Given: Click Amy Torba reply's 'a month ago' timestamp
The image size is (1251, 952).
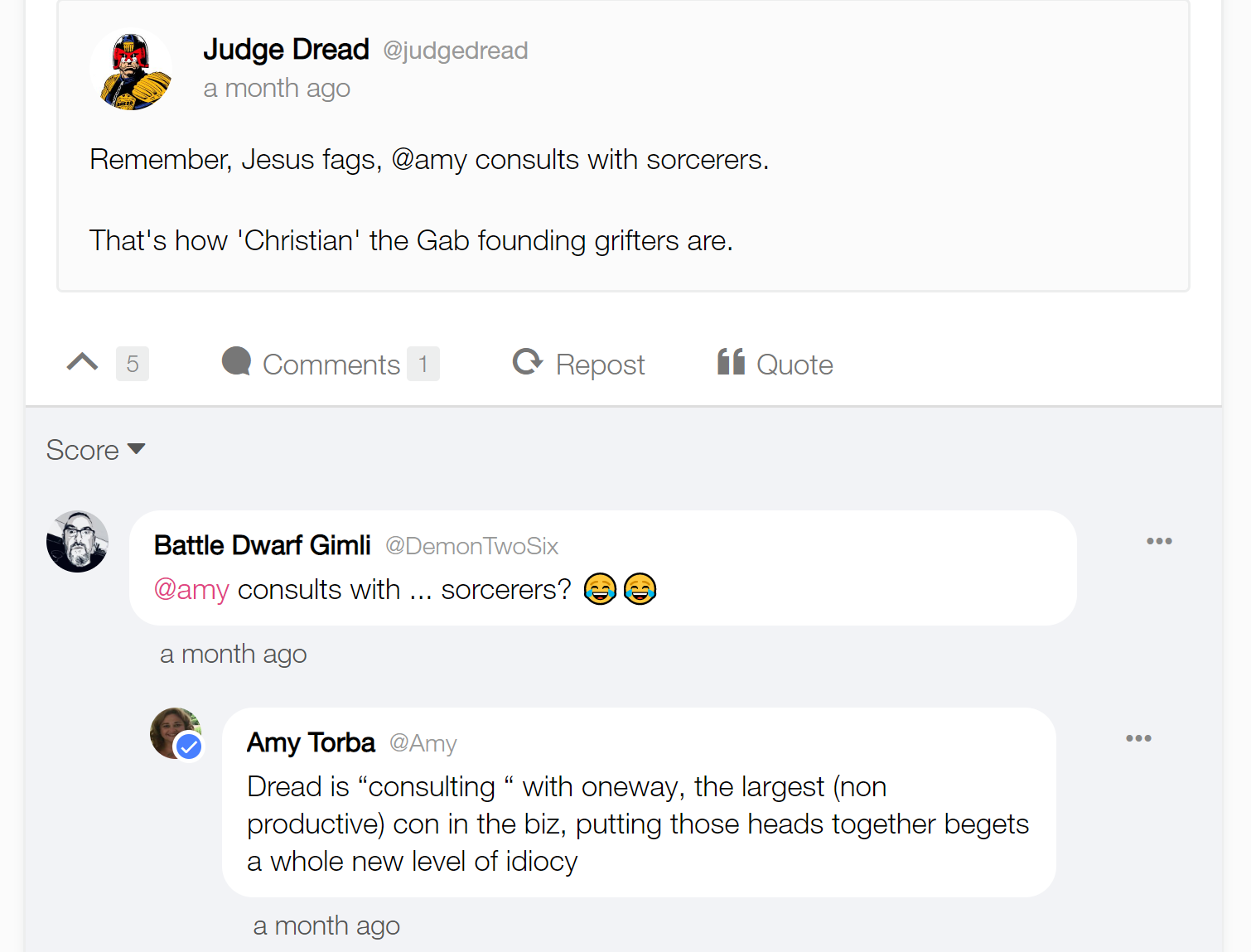Looking at the screenshot, I should (x=326, y=925).
